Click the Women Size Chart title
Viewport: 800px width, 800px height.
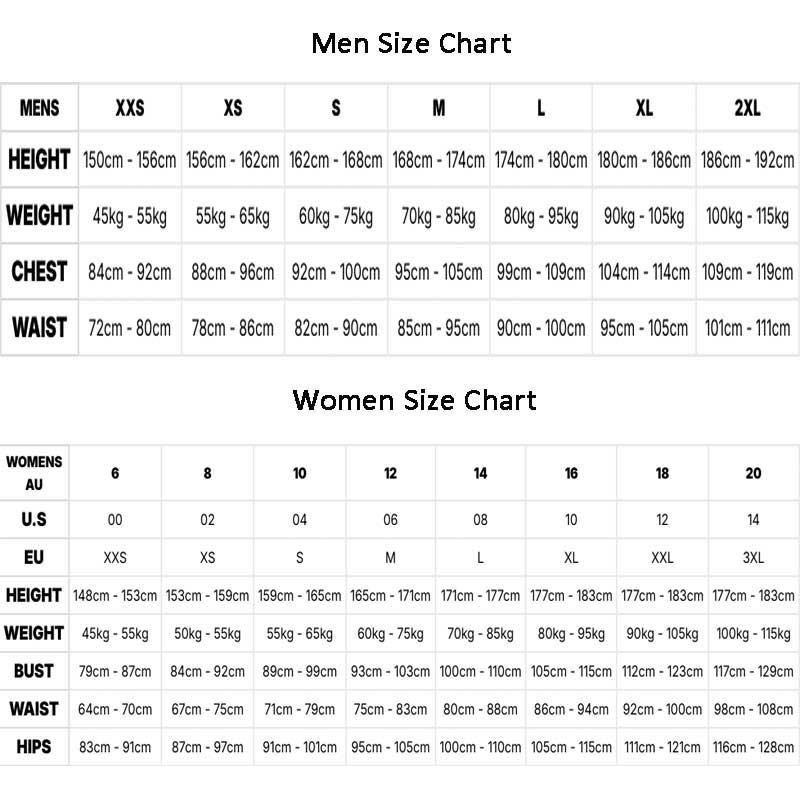pos(414,401)
